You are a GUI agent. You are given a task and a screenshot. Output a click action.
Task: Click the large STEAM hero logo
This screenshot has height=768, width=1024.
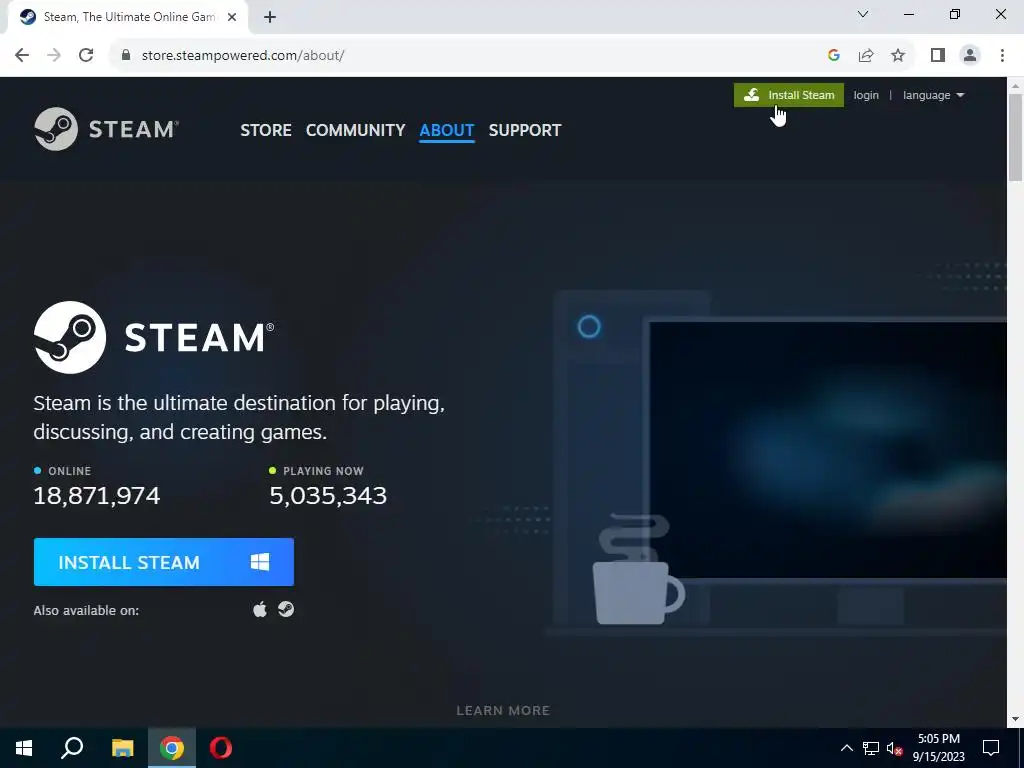[x=154, y=337]
